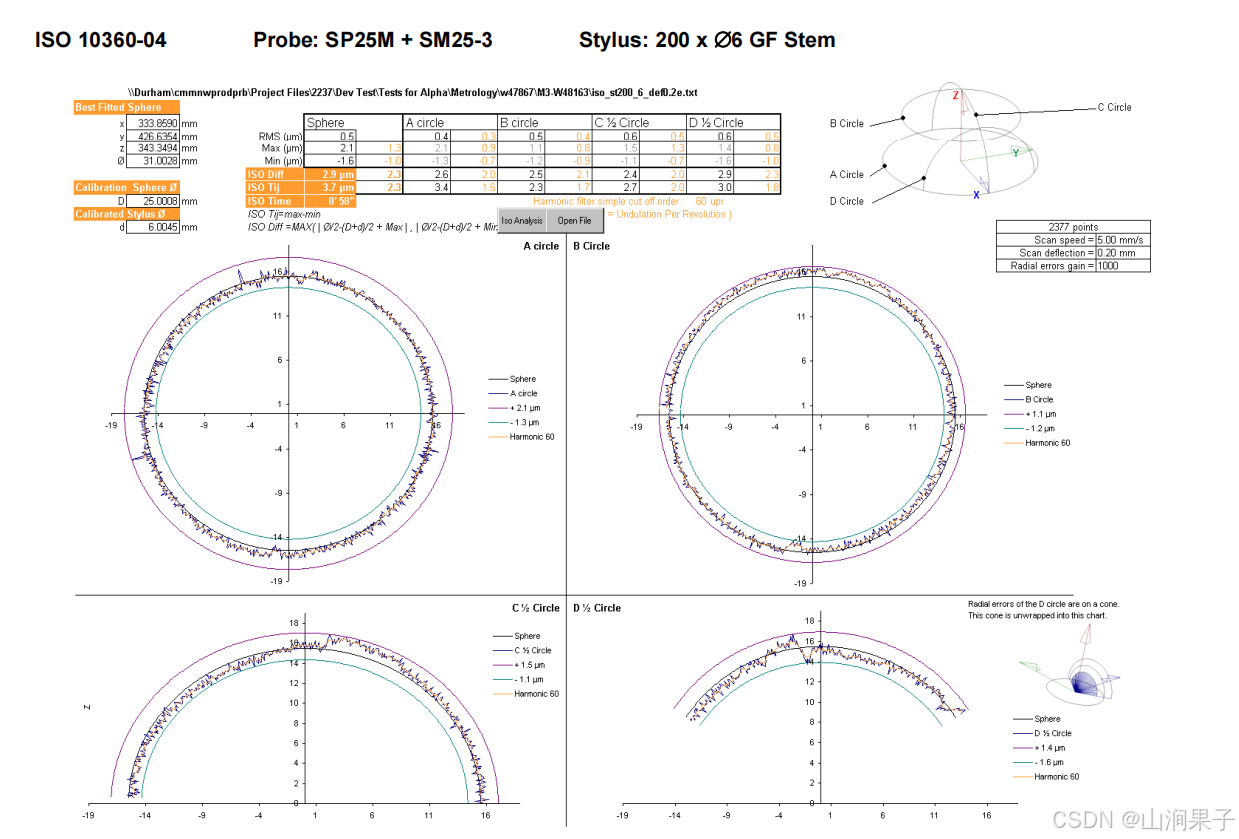Select the 2377 points cell
Screen dimensions: 1239x839
pyautogui.click(x=1073, y=227)
